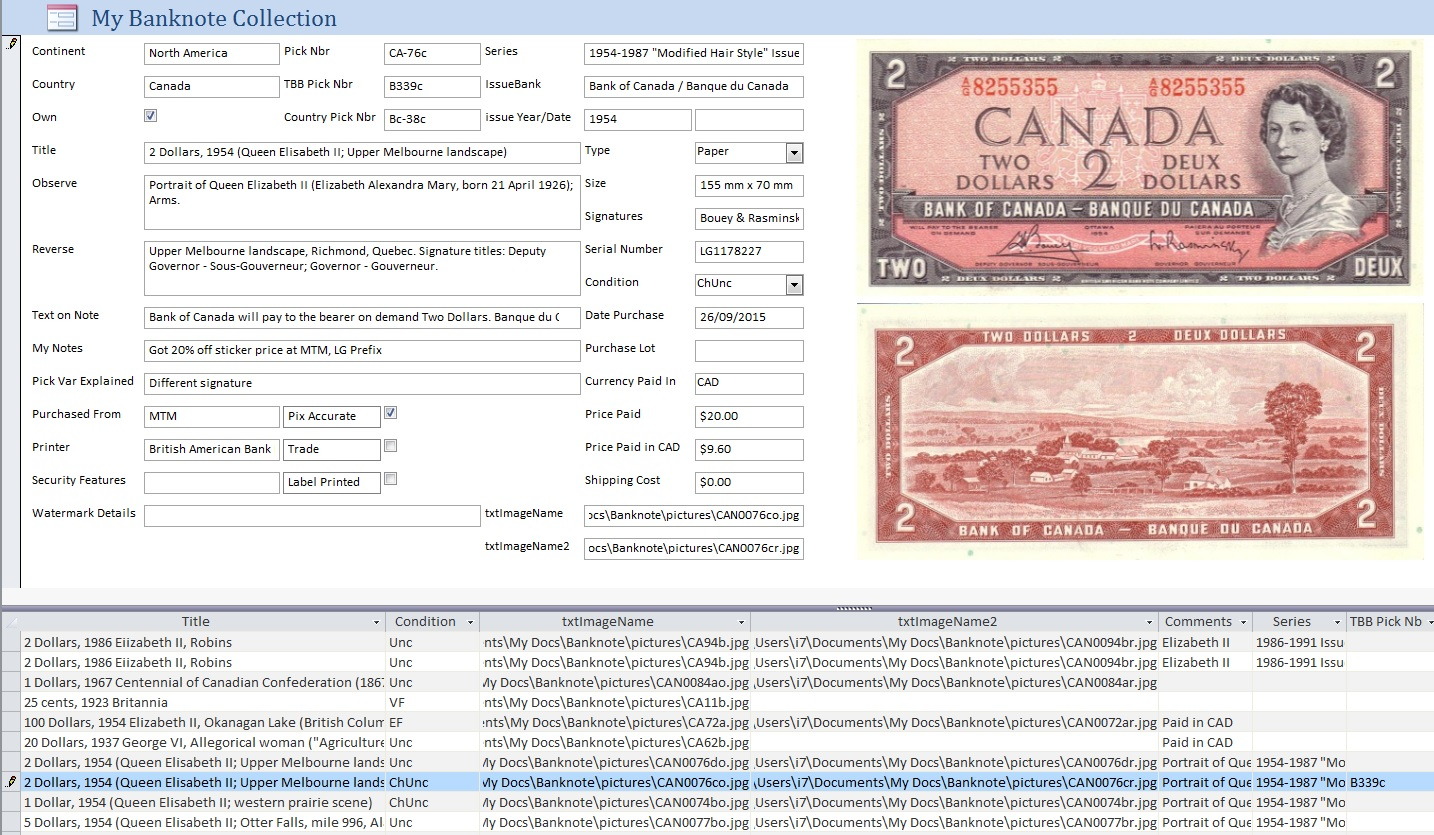
Task: Click the VF condition cell
Action: pos(432,702)
